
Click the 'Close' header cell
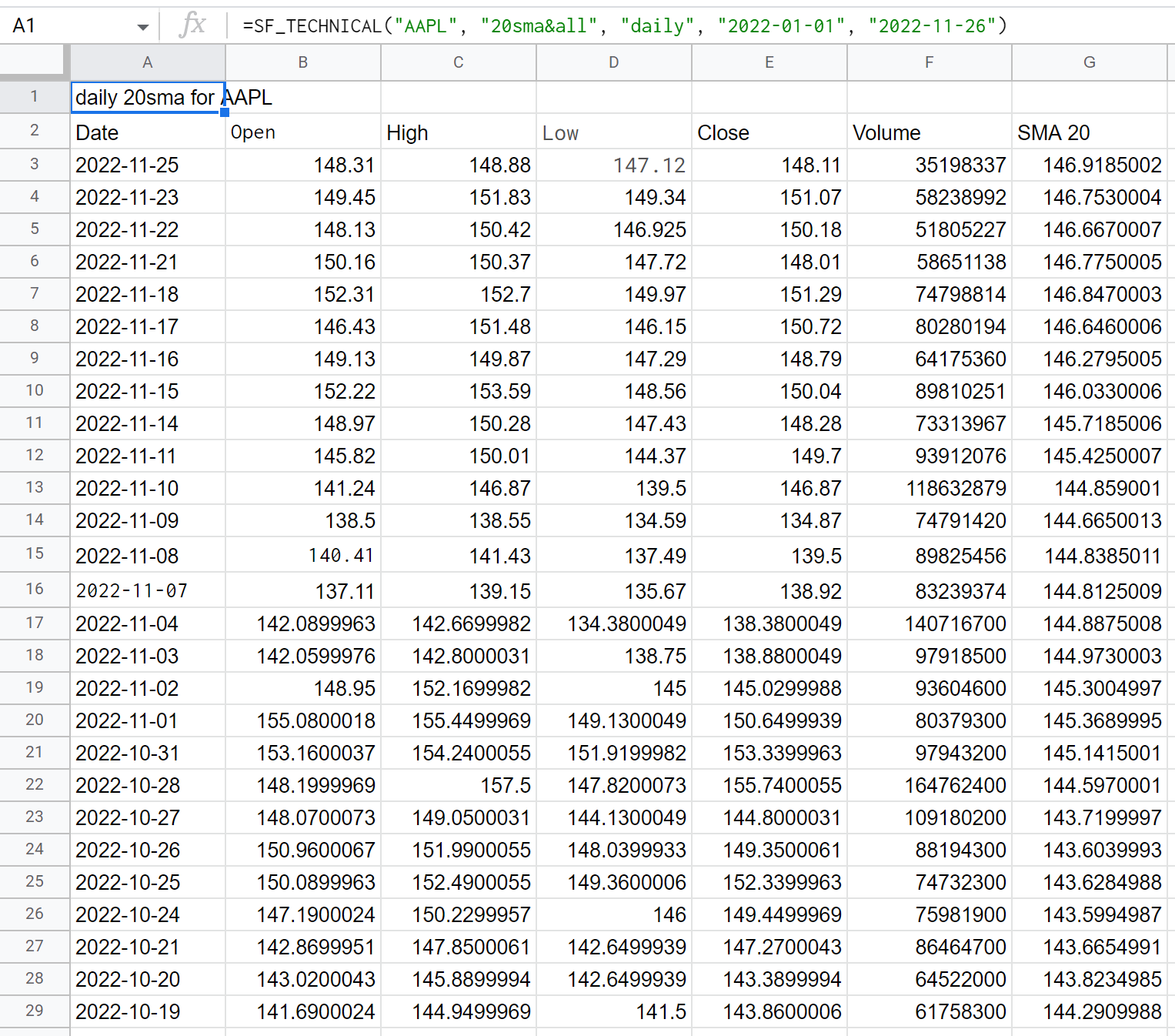769,132
